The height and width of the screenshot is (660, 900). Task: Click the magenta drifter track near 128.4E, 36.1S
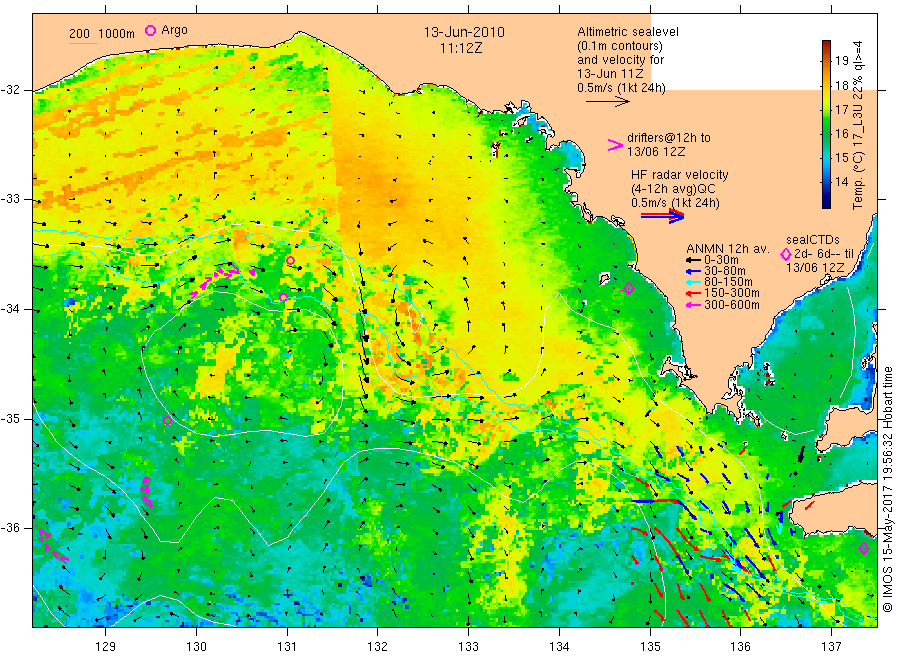(52, 543)
